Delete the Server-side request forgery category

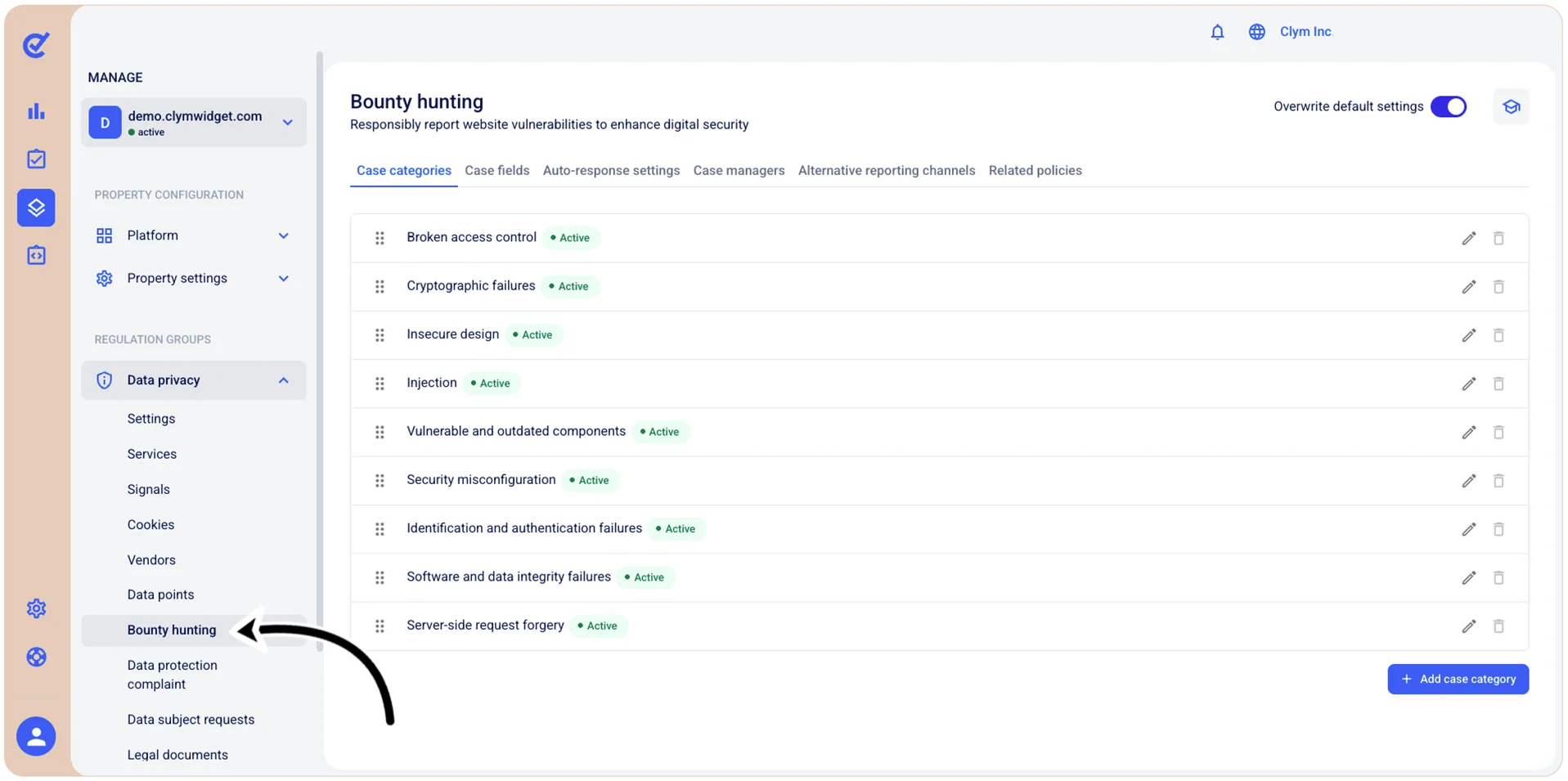tap(1498, 626)
